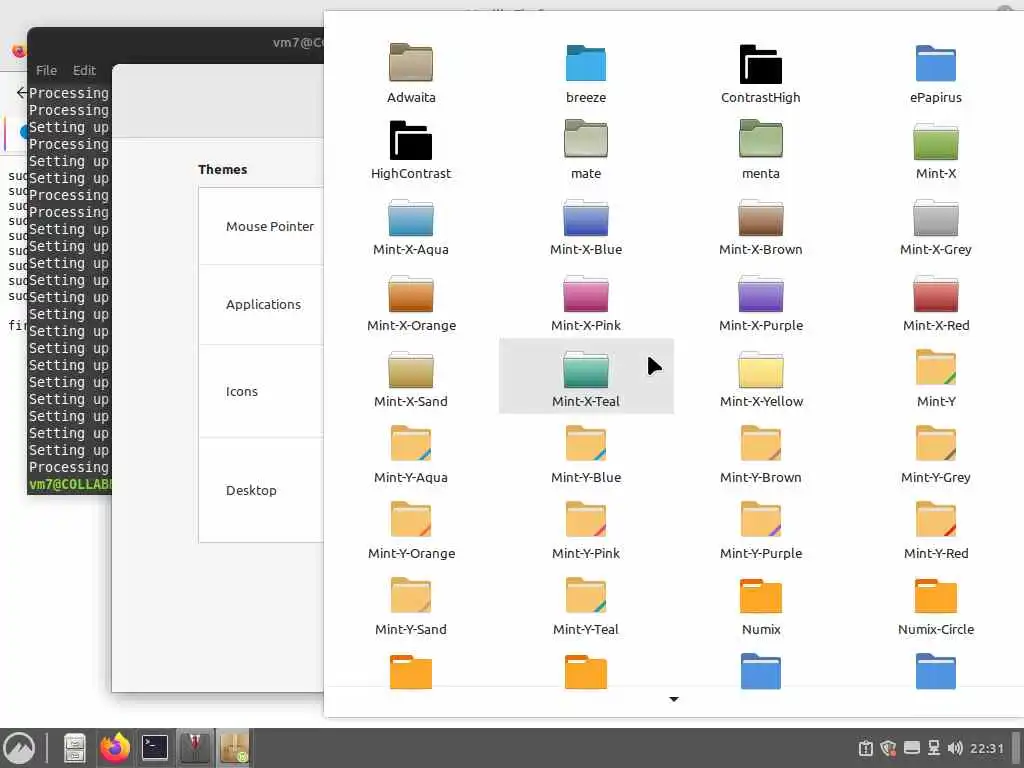Choose the Mint-X-Orange icon theme

click(x=411, y=301)
